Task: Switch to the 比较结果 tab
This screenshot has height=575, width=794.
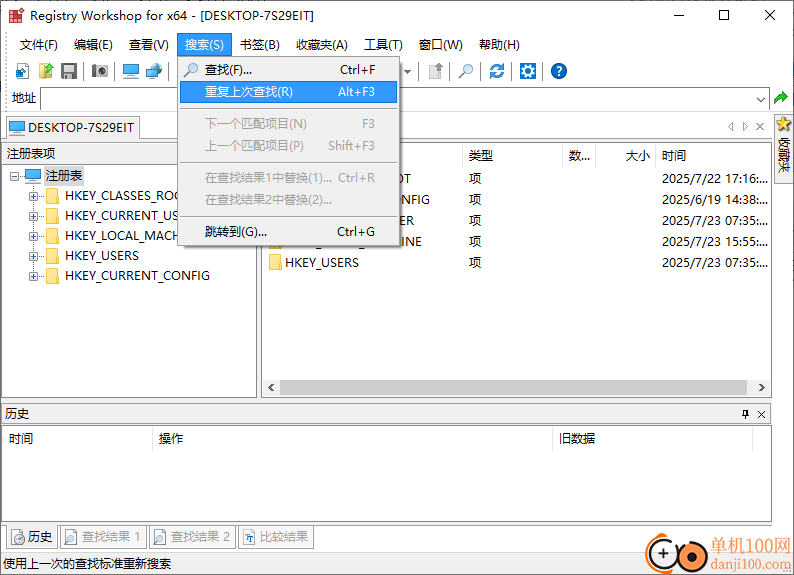Action: pyautogui.click(x=276, y=537)
